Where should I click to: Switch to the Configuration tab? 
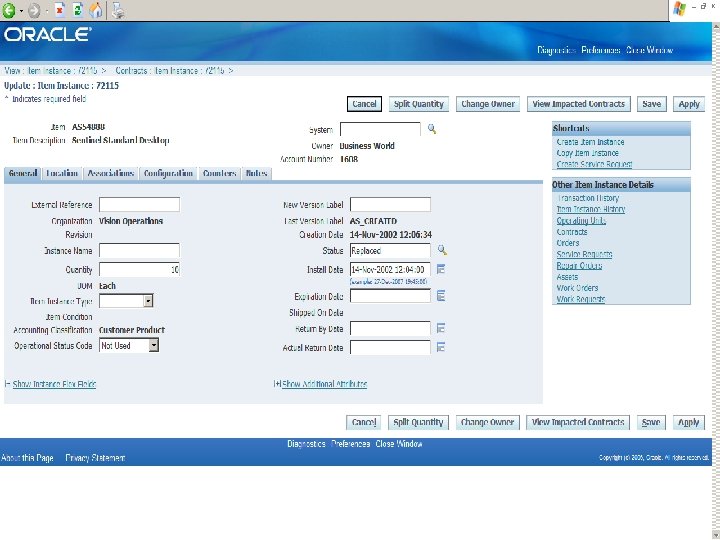point(168,174)
